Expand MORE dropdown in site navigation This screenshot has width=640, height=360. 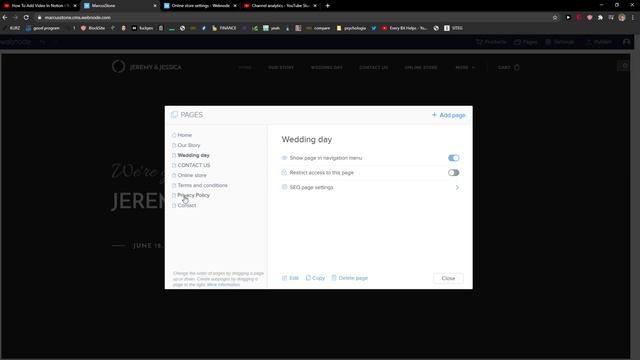pyautogui.click(x=465, y=67)
